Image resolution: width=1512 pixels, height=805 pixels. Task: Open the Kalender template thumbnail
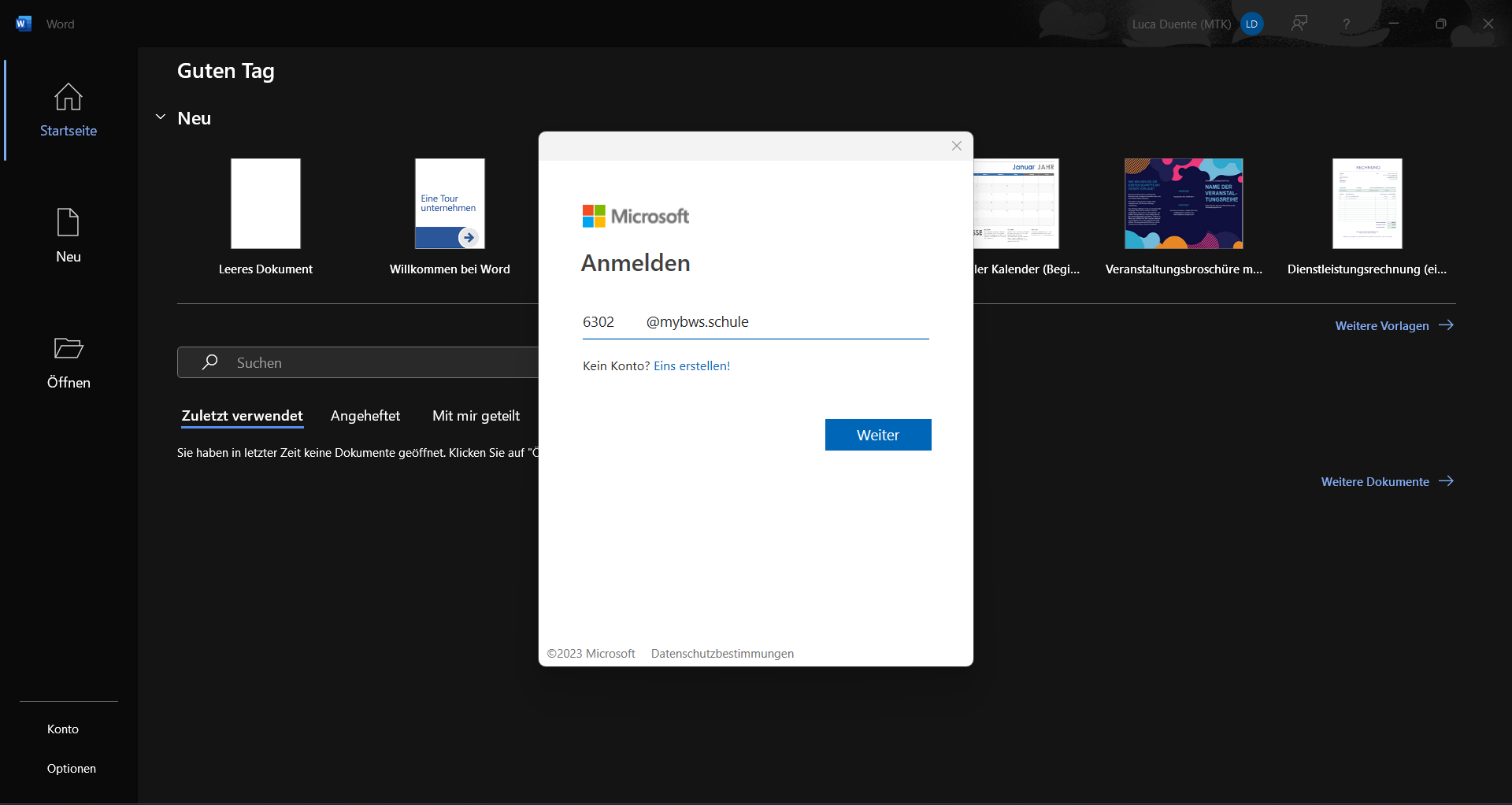pyautogui.click(x=1016, y=203)
